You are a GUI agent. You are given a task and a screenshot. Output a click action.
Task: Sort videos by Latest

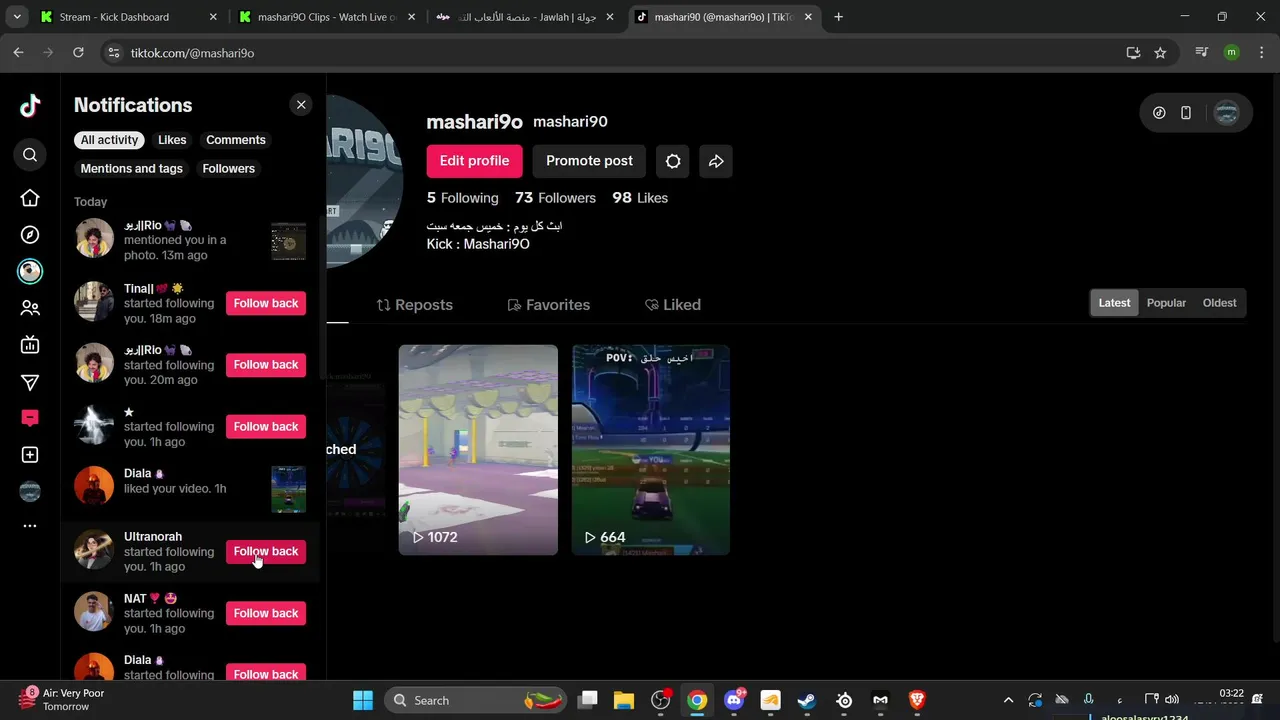(1114, 303)
